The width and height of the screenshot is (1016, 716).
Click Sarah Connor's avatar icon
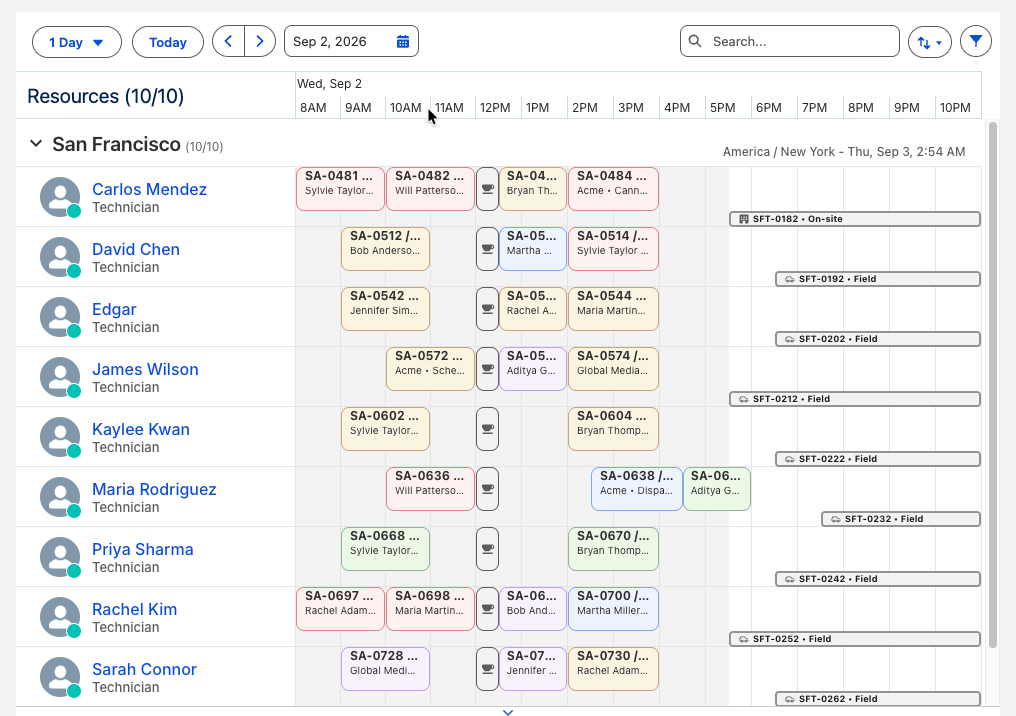[60, 677]
